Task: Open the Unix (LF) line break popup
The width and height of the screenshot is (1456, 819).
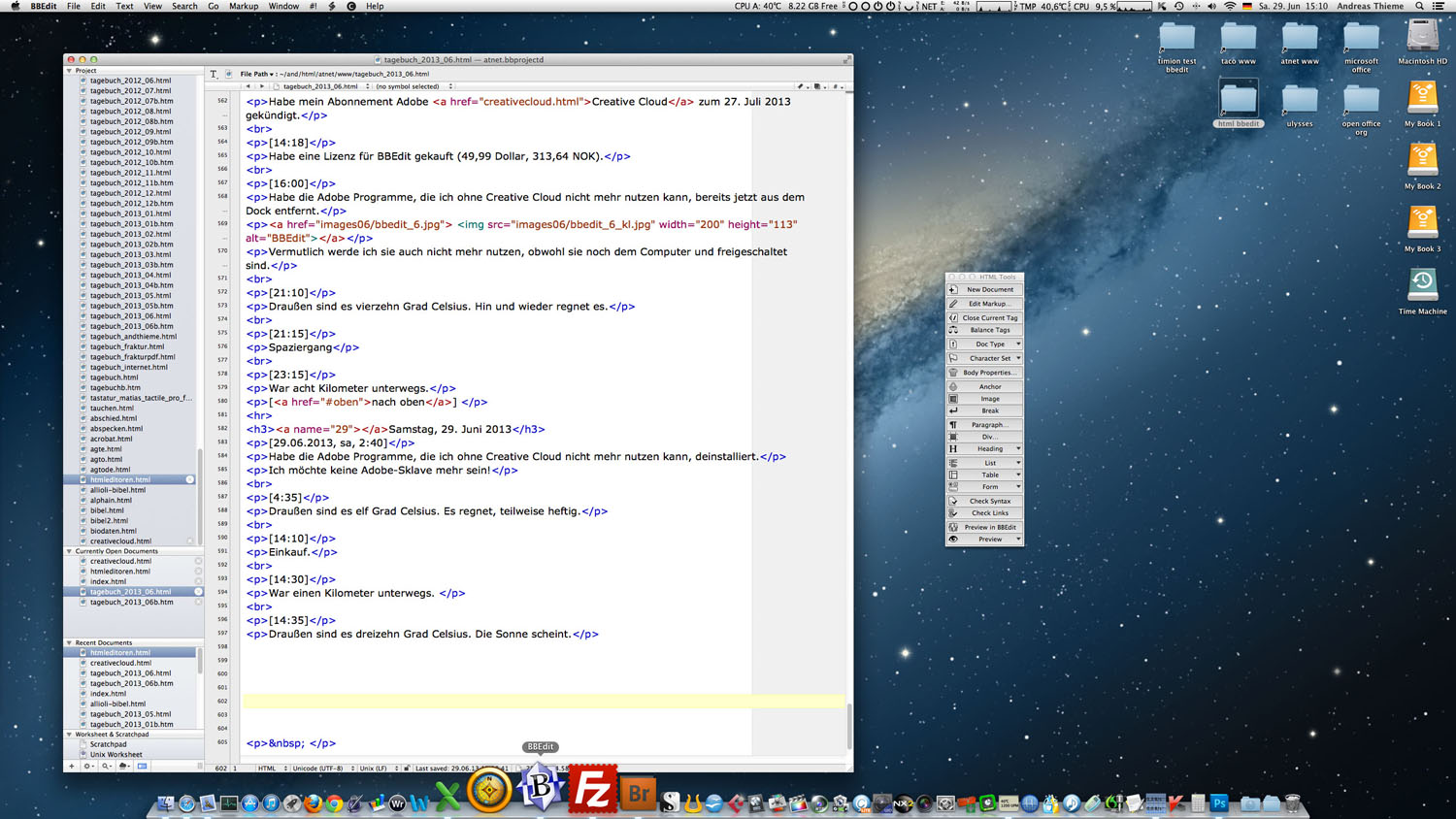Action: 378,769
